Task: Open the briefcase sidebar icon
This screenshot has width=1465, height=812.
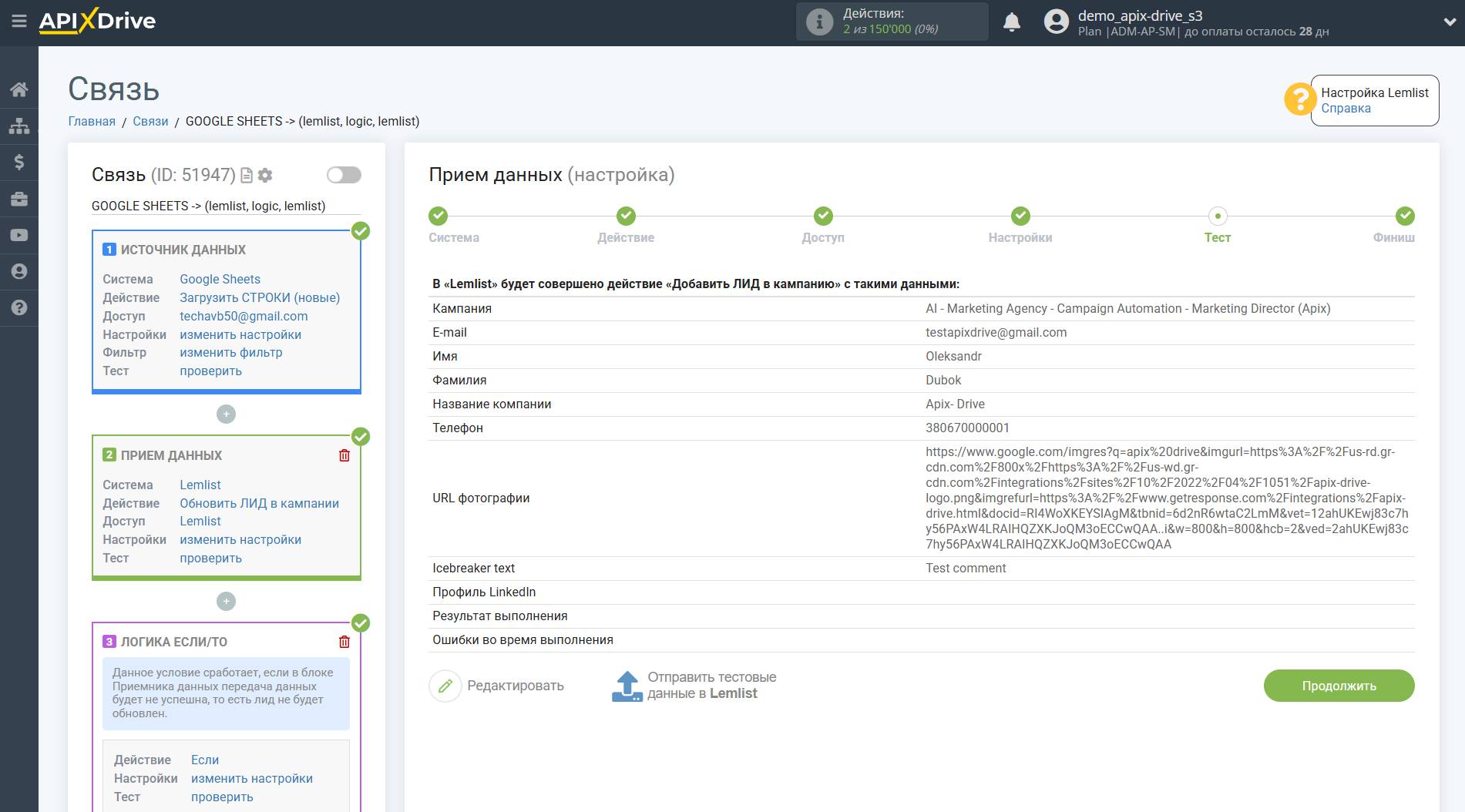Action: pos(19,199)
